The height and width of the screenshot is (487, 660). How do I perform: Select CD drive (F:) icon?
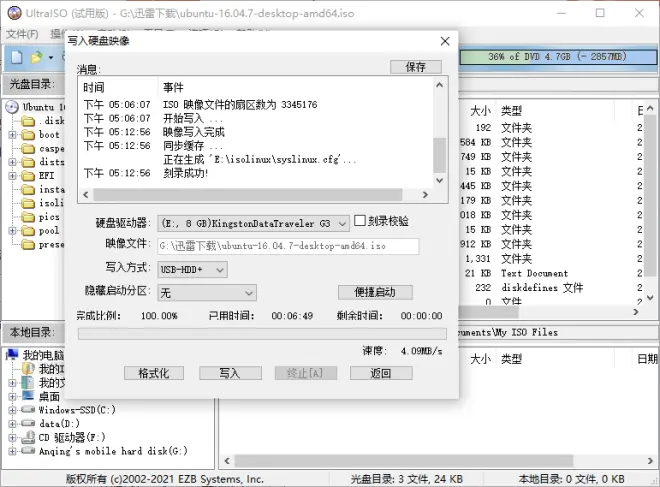point(28,437)
